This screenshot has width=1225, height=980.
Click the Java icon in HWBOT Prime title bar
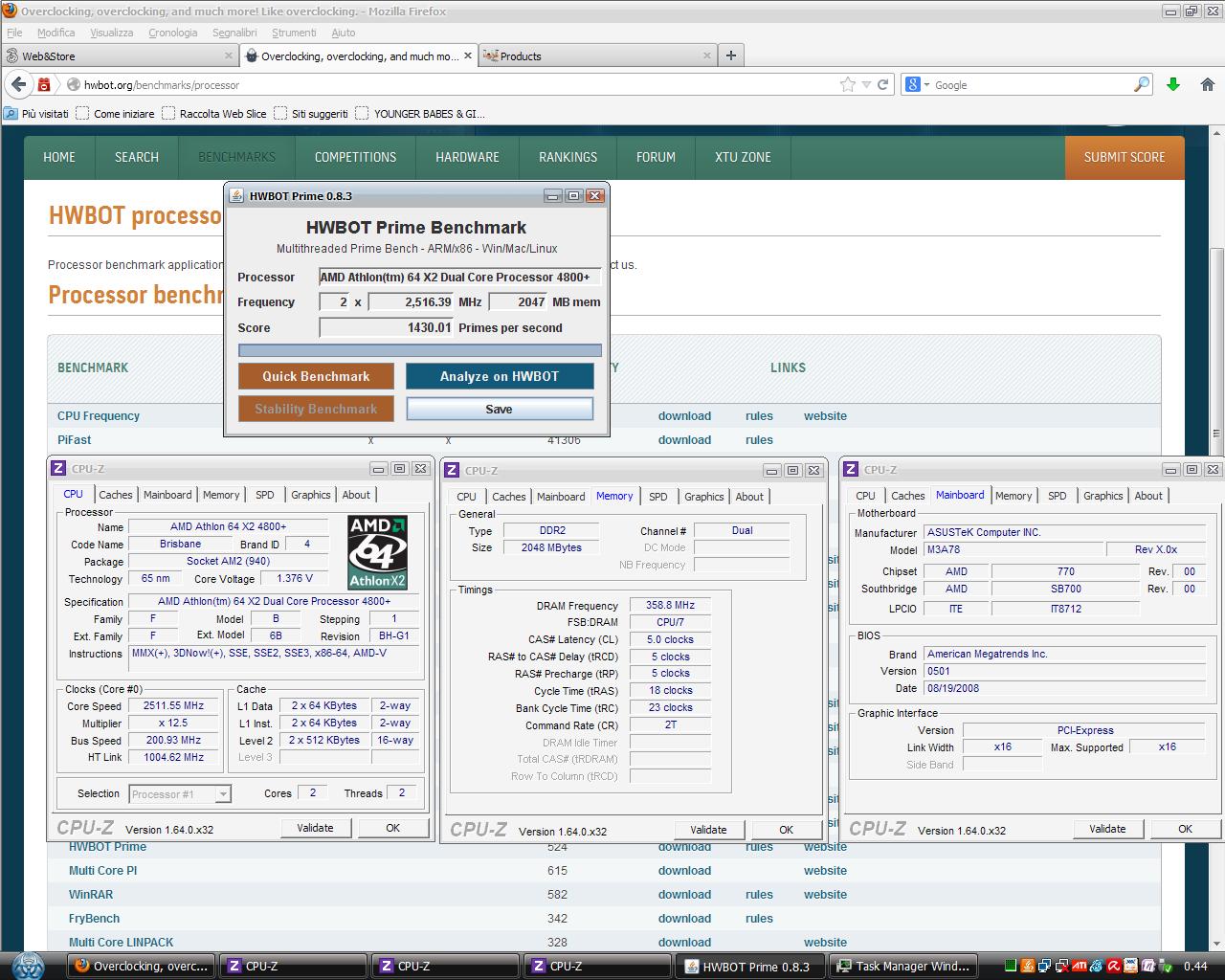236,195
